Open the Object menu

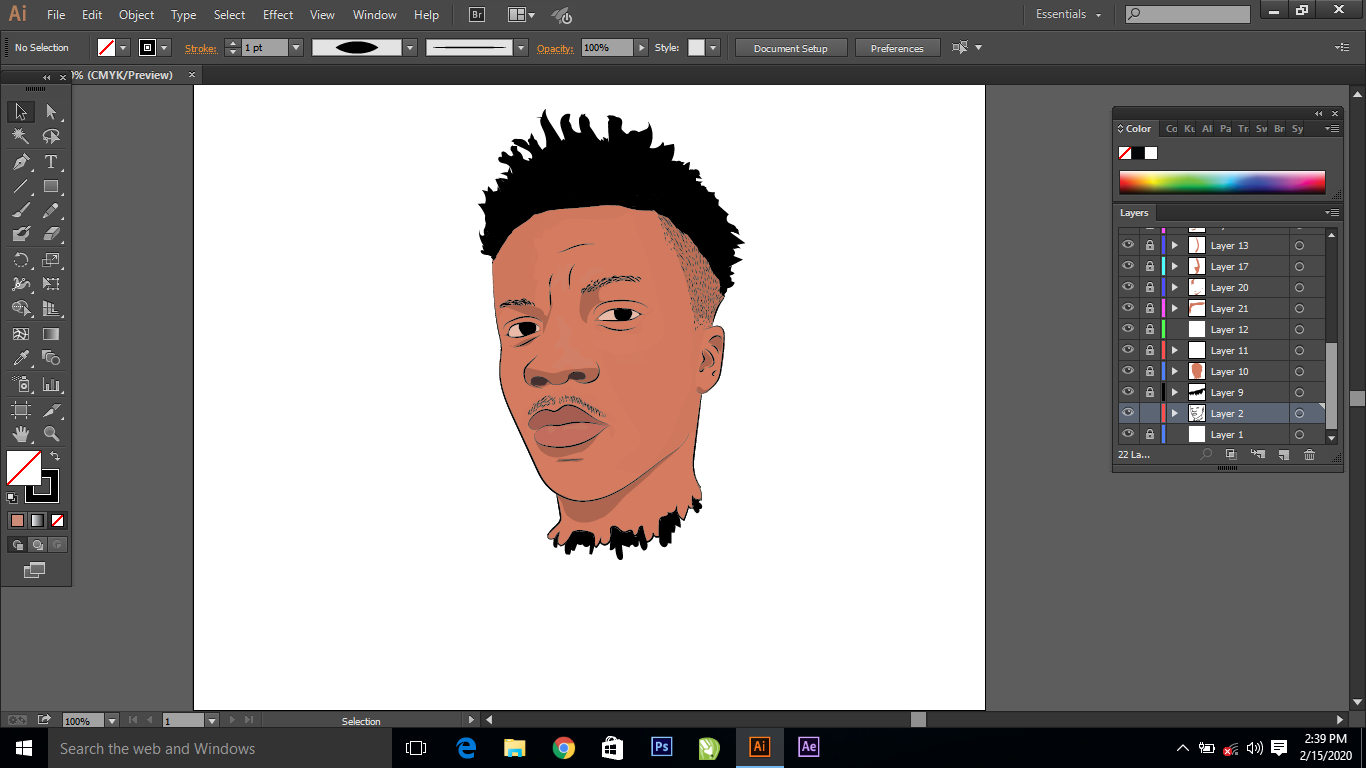[136, 15]
